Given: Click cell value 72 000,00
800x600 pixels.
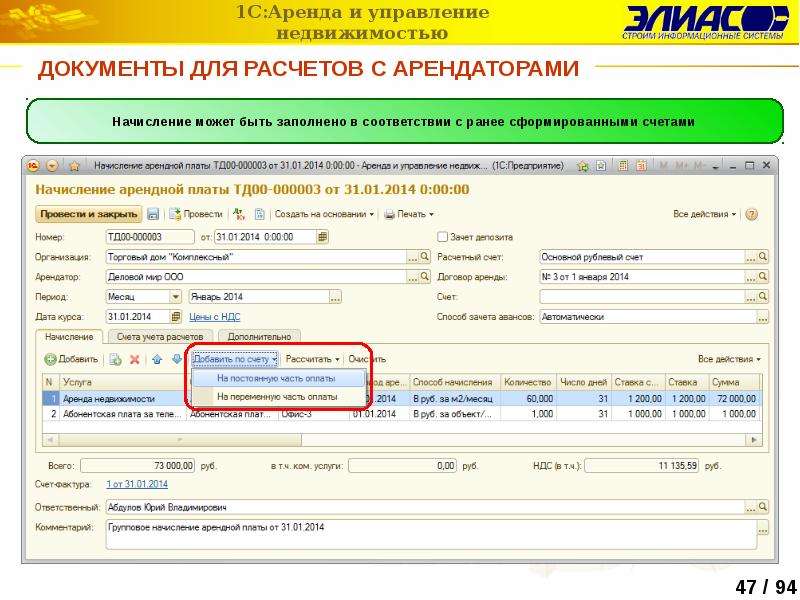Looking at the screenshot, I should pyautogui.click(x=735, y=398).
